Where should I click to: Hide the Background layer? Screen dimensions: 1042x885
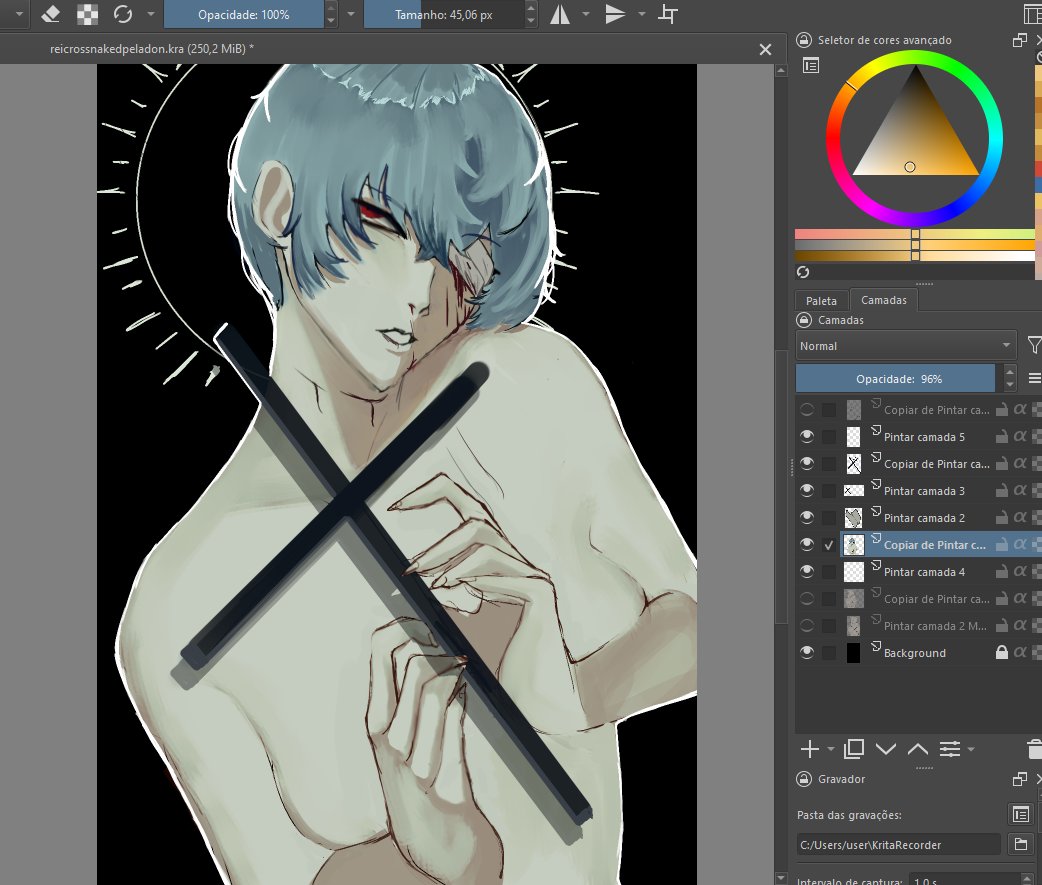coord(807,652)
